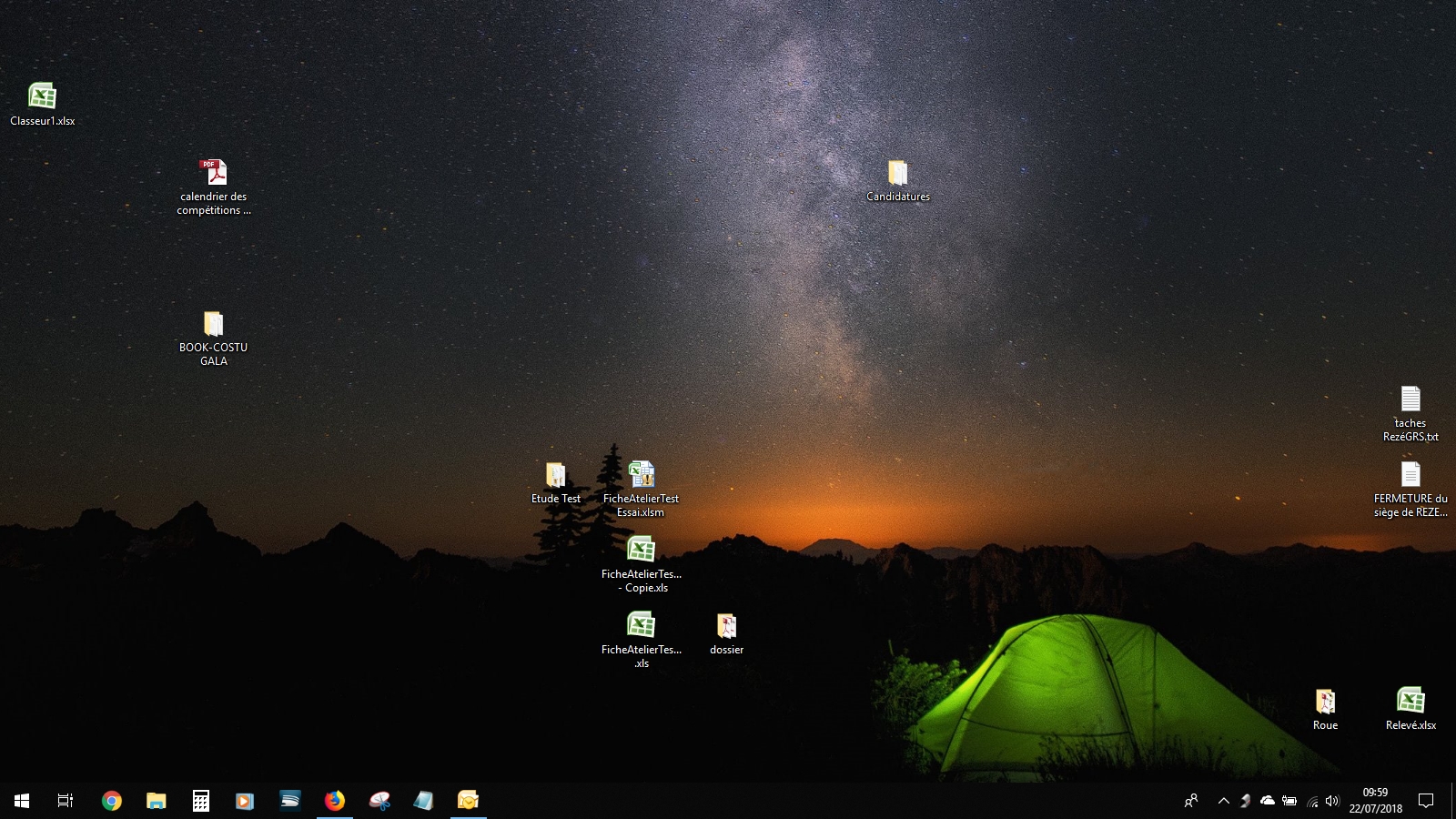
Task: Select the Classeur1.xlsx desktop file
Action: pos(42,104)
